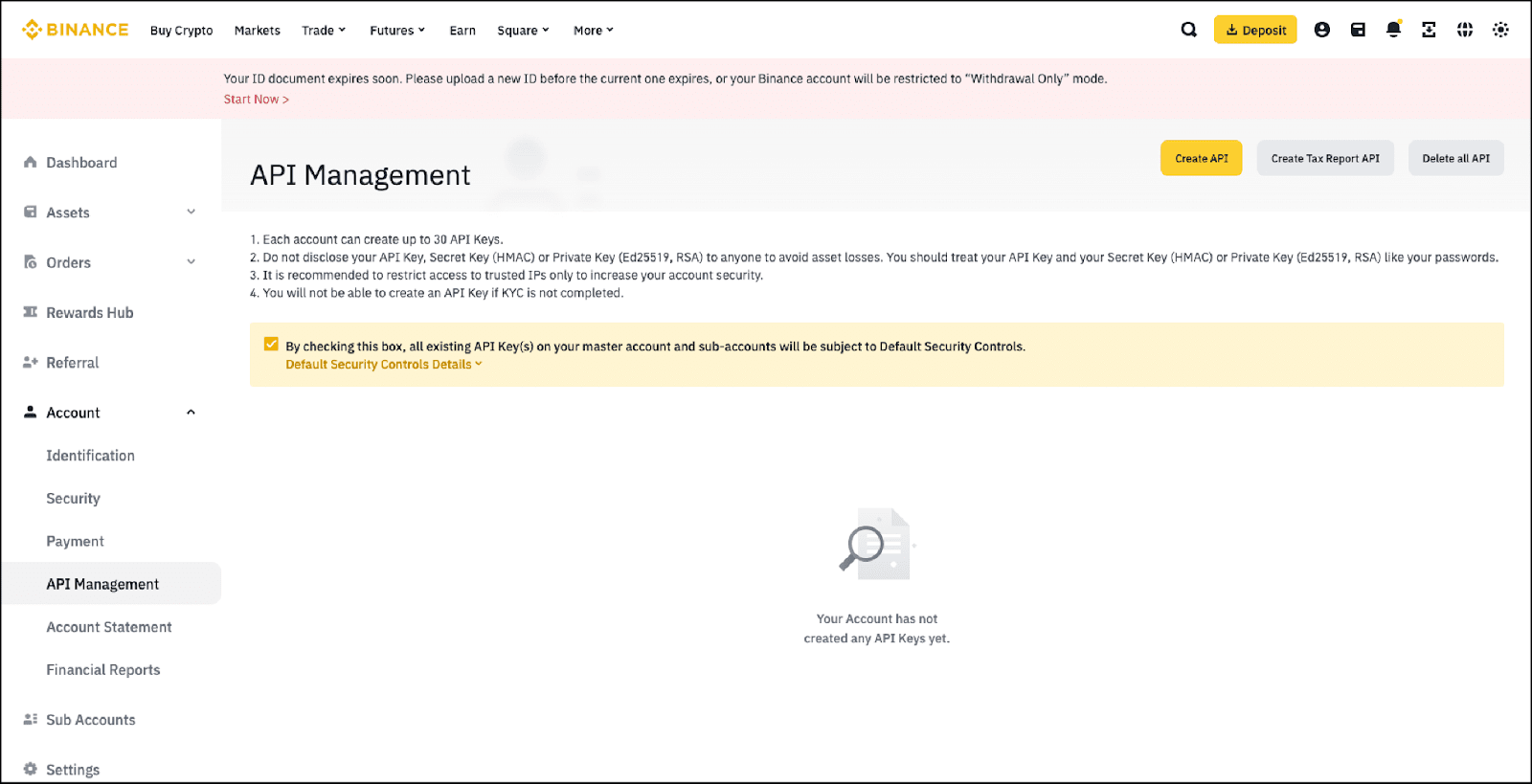The width and height of the screenshot is (1532, 784).
Task: Open Referral from the sidebar icon
Action: point(31,363)
